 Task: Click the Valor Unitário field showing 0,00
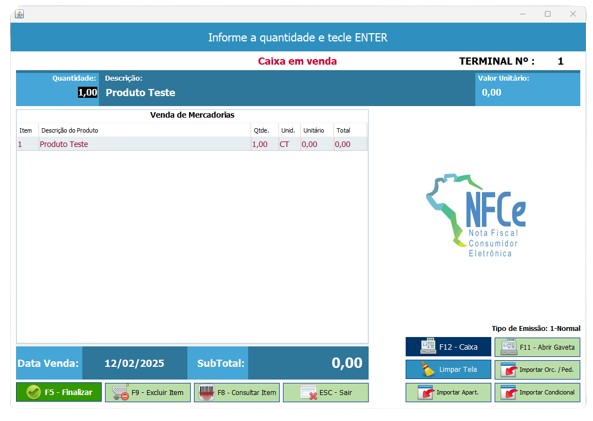click(527, 93)
